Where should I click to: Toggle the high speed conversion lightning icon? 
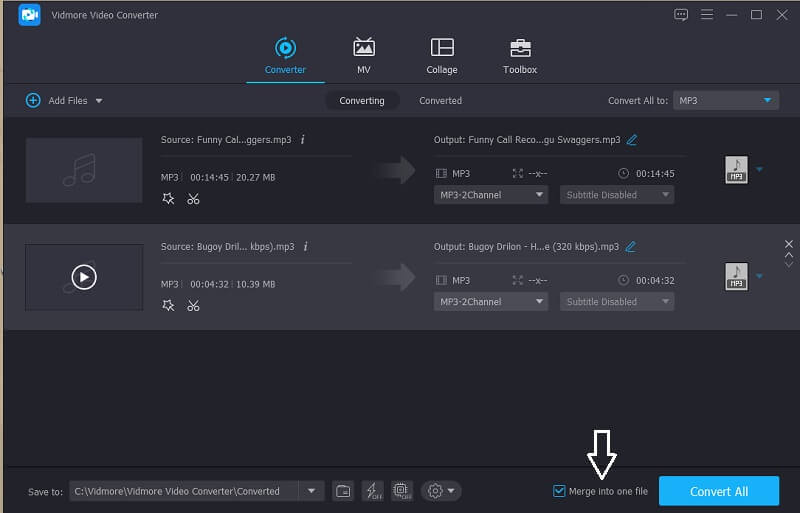pyautogui.click(x=372, y=491)
